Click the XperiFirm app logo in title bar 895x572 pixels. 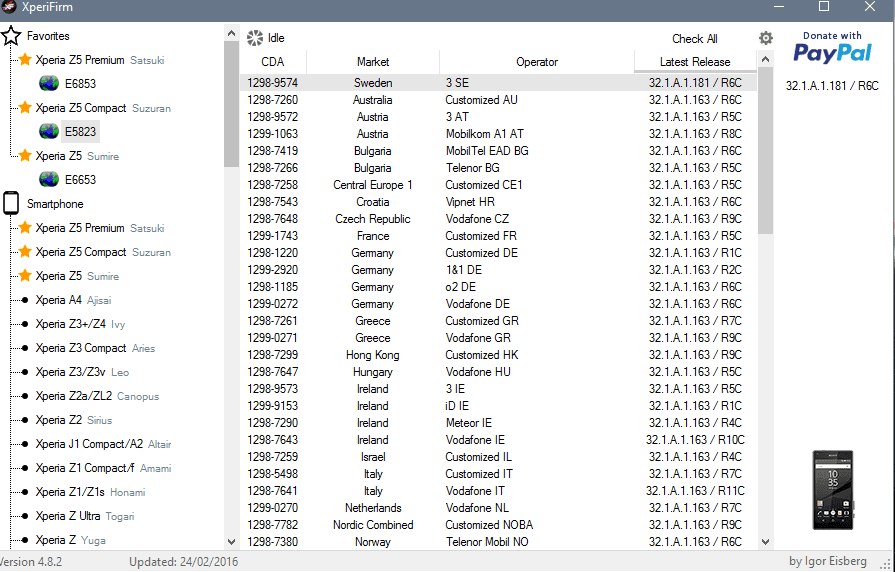tap(9, 7)
